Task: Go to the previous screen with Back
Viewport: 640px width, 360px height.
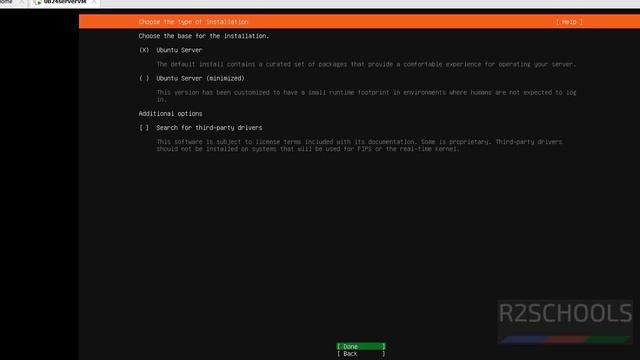Action: pyautogui.click(x=361, y=354)
